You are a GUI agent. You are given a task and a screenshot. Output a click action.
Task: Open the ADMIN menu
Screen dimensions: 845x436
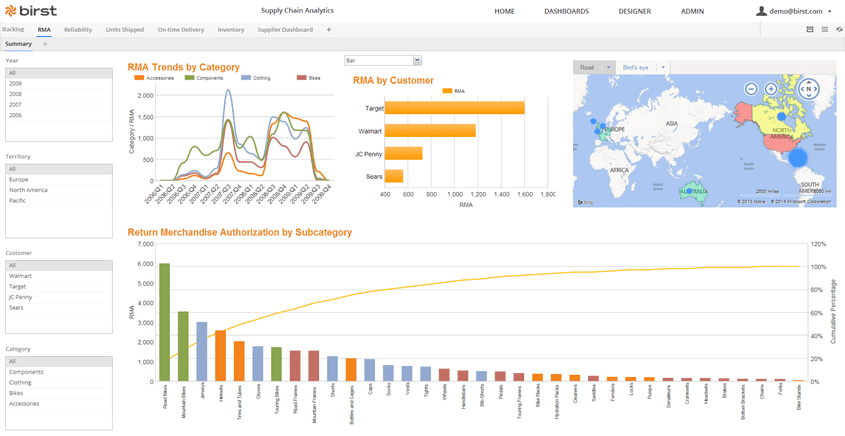692,11
